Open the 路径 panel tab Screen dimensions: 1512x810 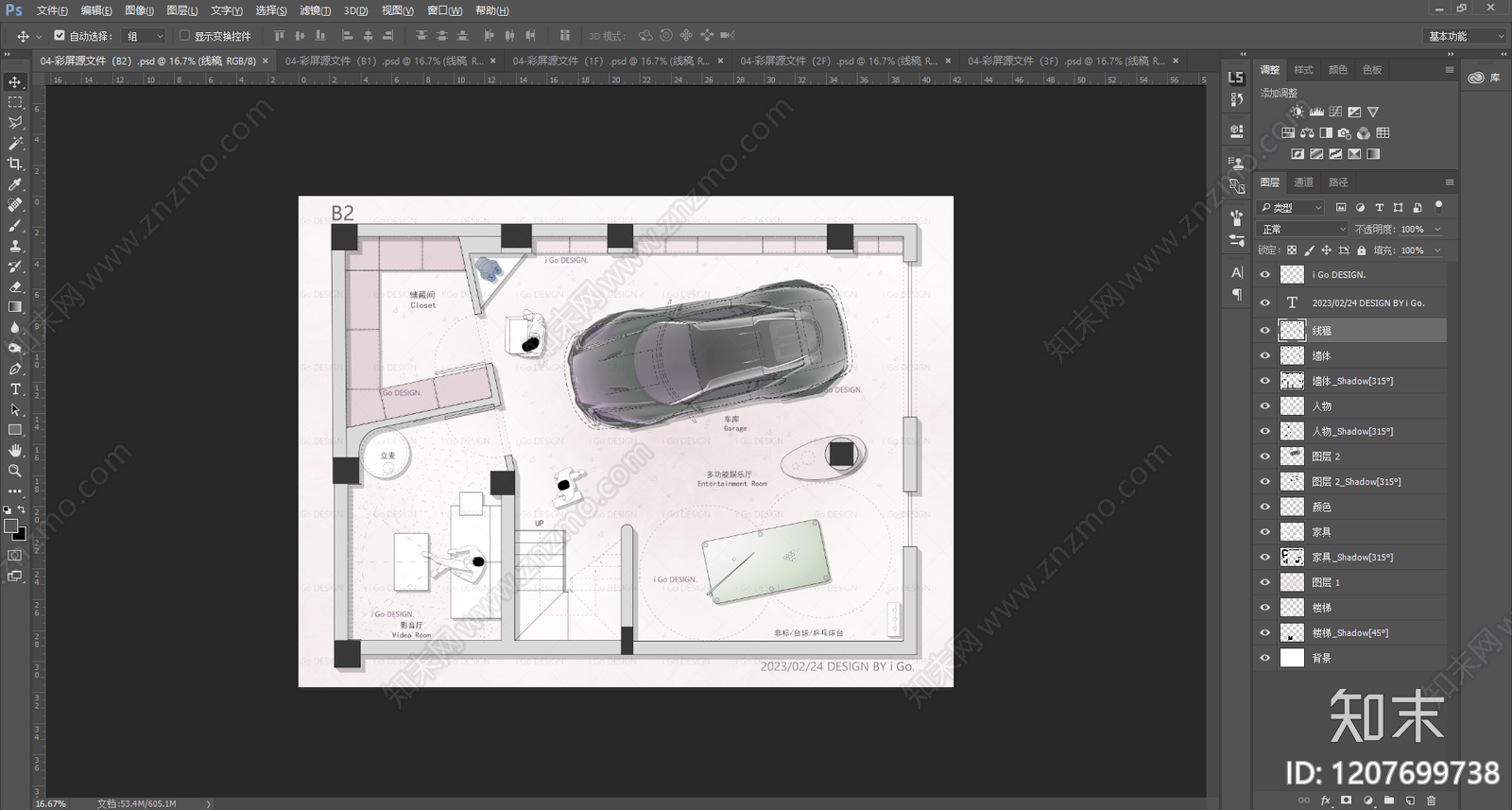coord(1338,182)
